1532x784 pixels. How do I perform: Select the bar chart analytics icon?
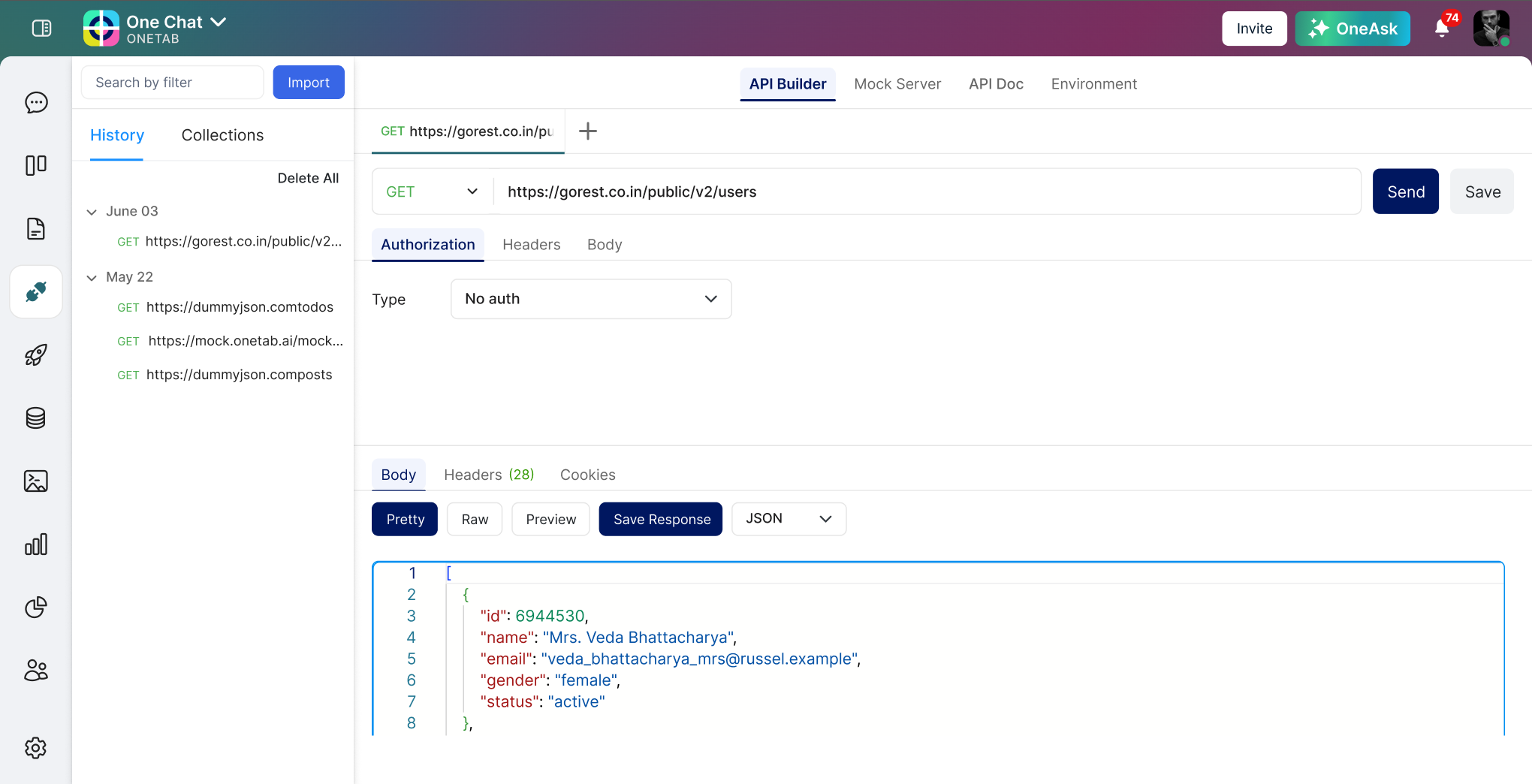click(35, 544)
